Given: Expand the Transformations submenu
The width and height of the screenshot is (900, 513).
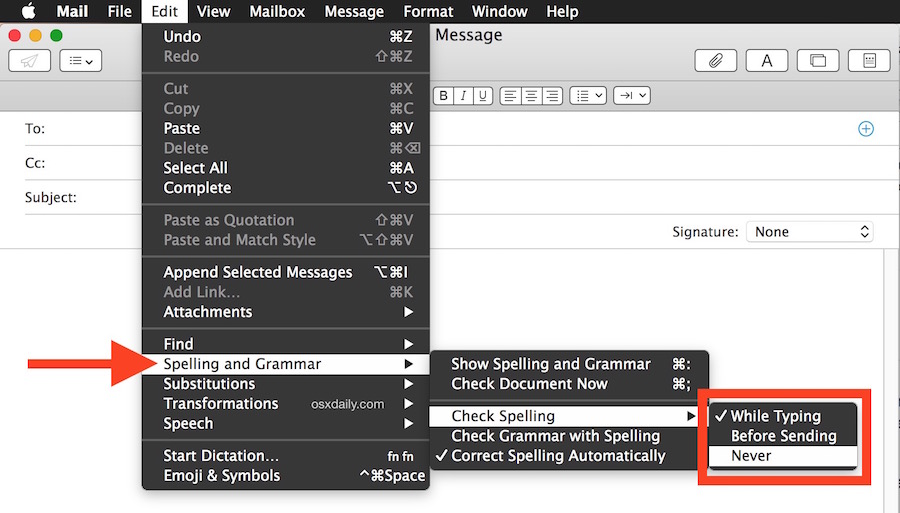Looking at the screenshot, I should (x=286, y=403).
